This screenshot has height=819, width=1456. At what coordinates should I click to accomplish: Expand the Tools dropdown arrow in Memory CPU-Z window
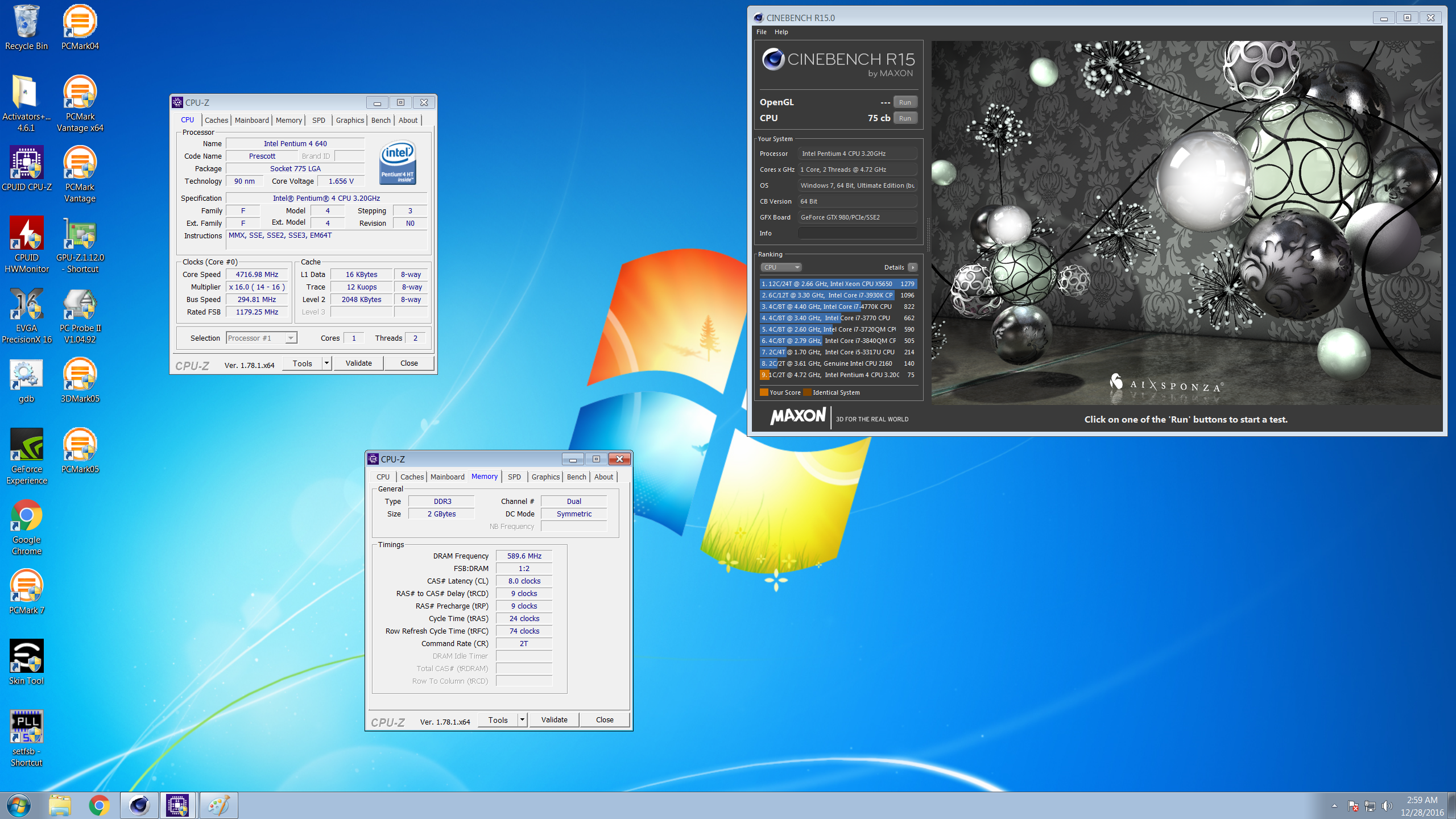[522, 719]
